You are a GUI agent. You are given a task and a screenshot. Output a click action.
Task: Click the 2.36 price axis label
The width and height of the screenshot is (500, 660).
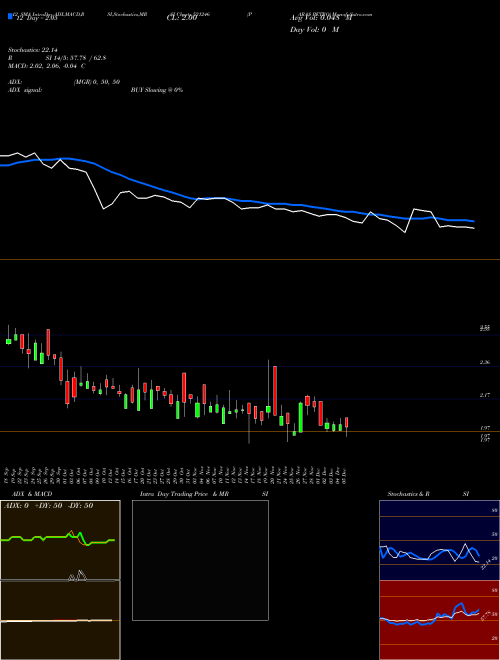[484, 362]
